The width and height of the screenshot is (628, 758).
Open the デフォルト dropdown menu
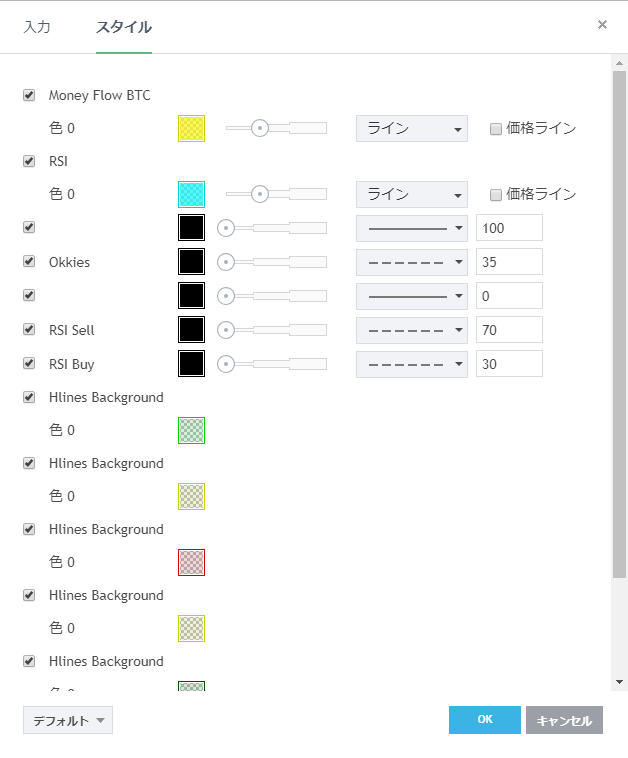[x=68, y=720]
